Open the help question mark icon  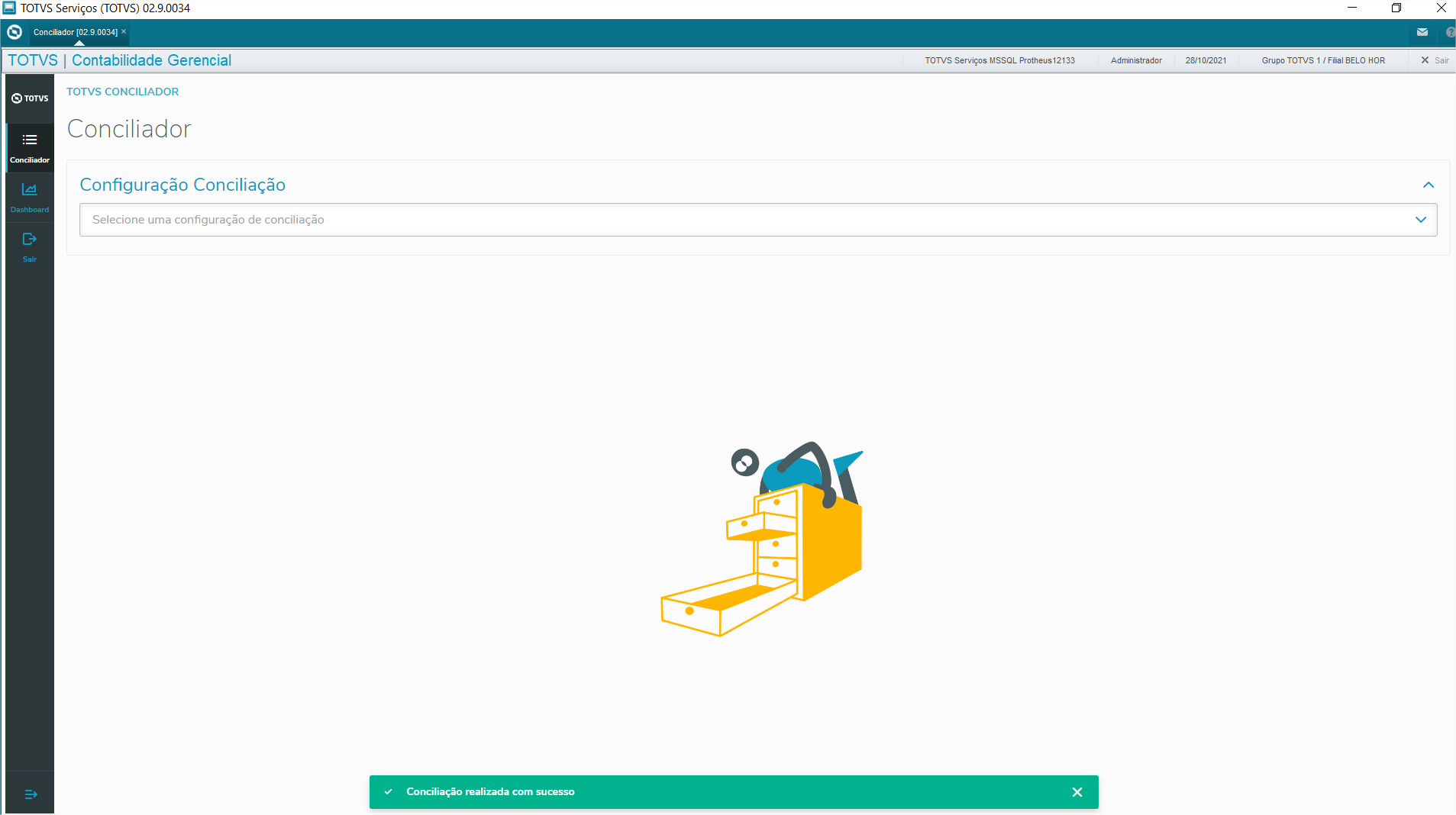(x=1450, y=32)
